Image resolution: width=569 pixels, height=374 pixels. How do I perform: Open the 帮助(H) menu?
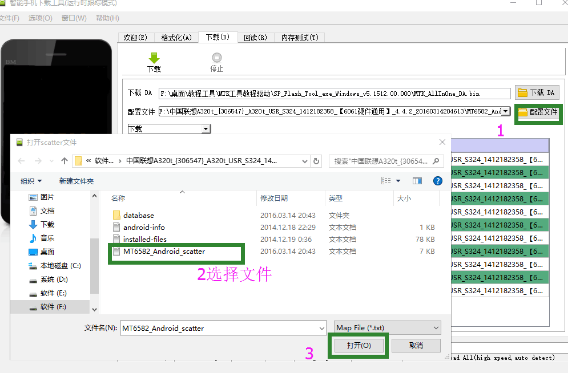tap(107, 18)
